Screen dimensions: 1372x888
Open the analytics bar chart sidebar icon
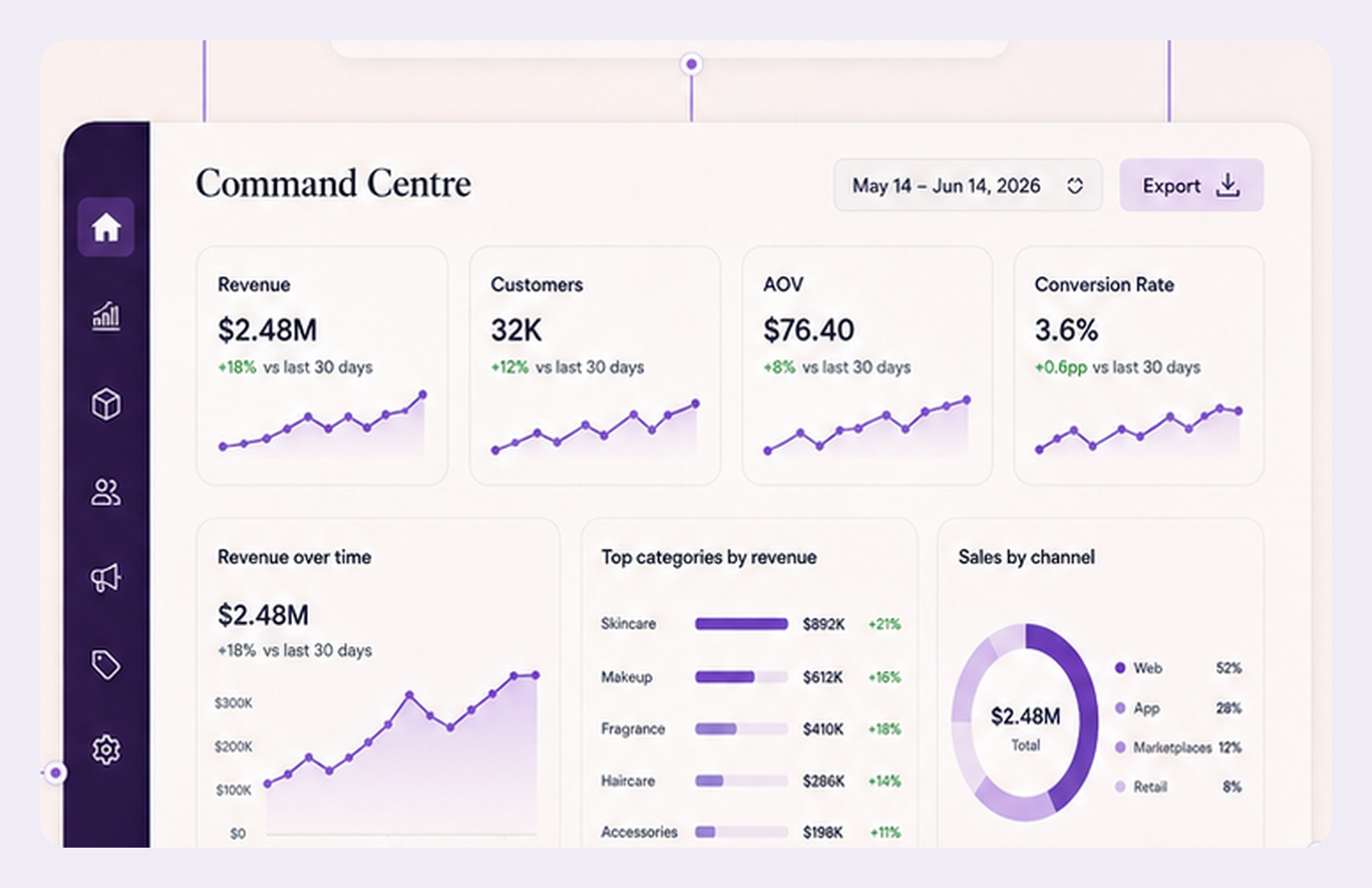(106, 316)
